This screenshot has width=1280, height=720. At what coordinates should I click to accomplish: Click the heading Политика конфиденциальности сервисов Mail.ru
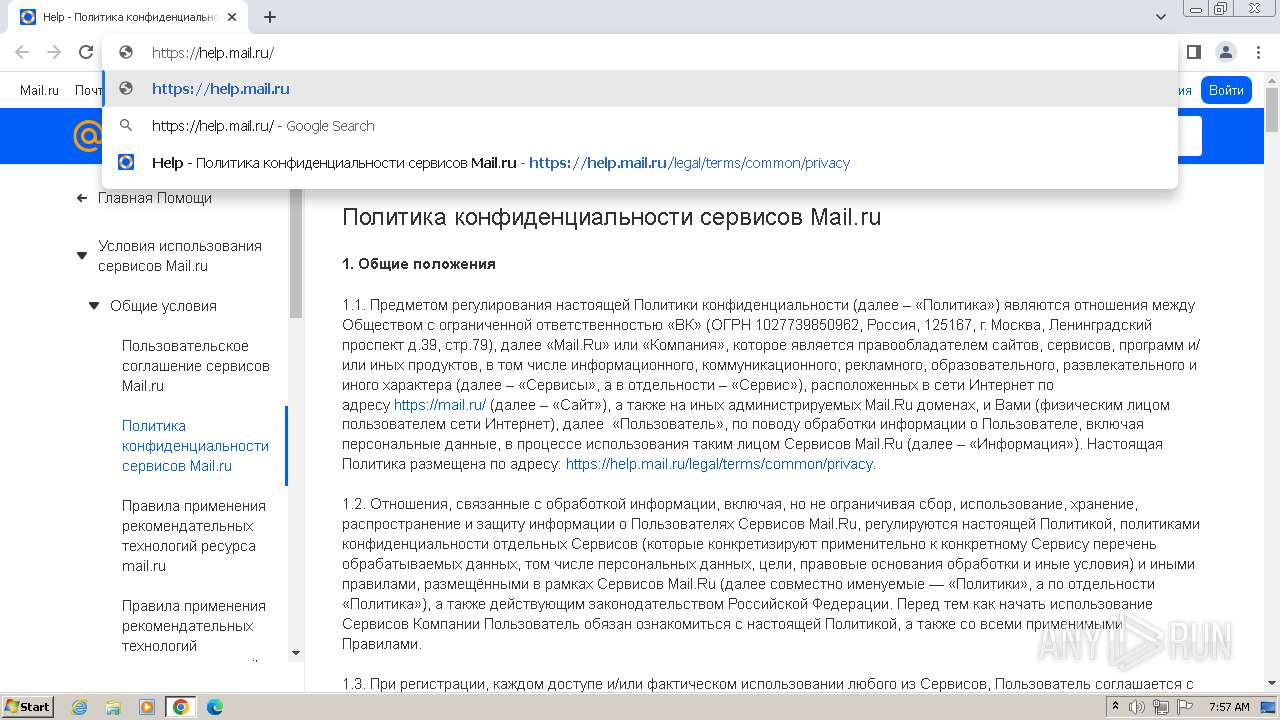click(x=611, y=217)
